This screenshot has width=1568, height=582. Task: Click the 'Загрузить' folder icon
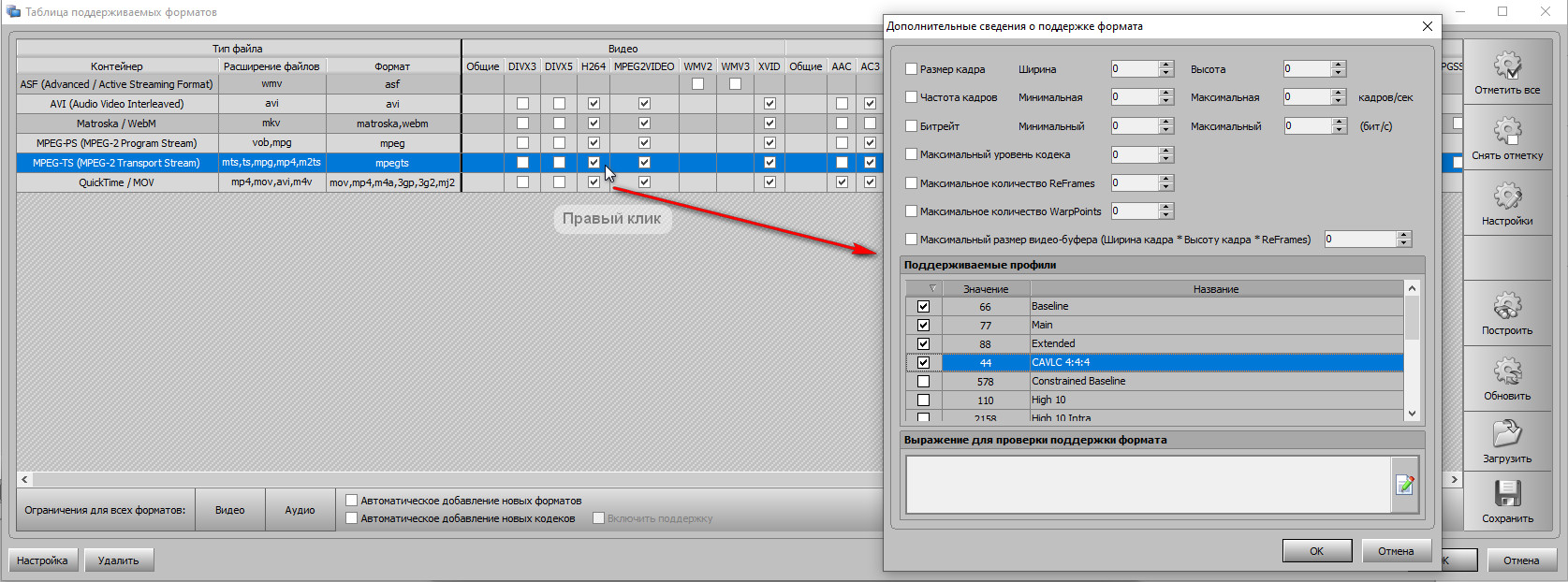(x=1506, y=434)
